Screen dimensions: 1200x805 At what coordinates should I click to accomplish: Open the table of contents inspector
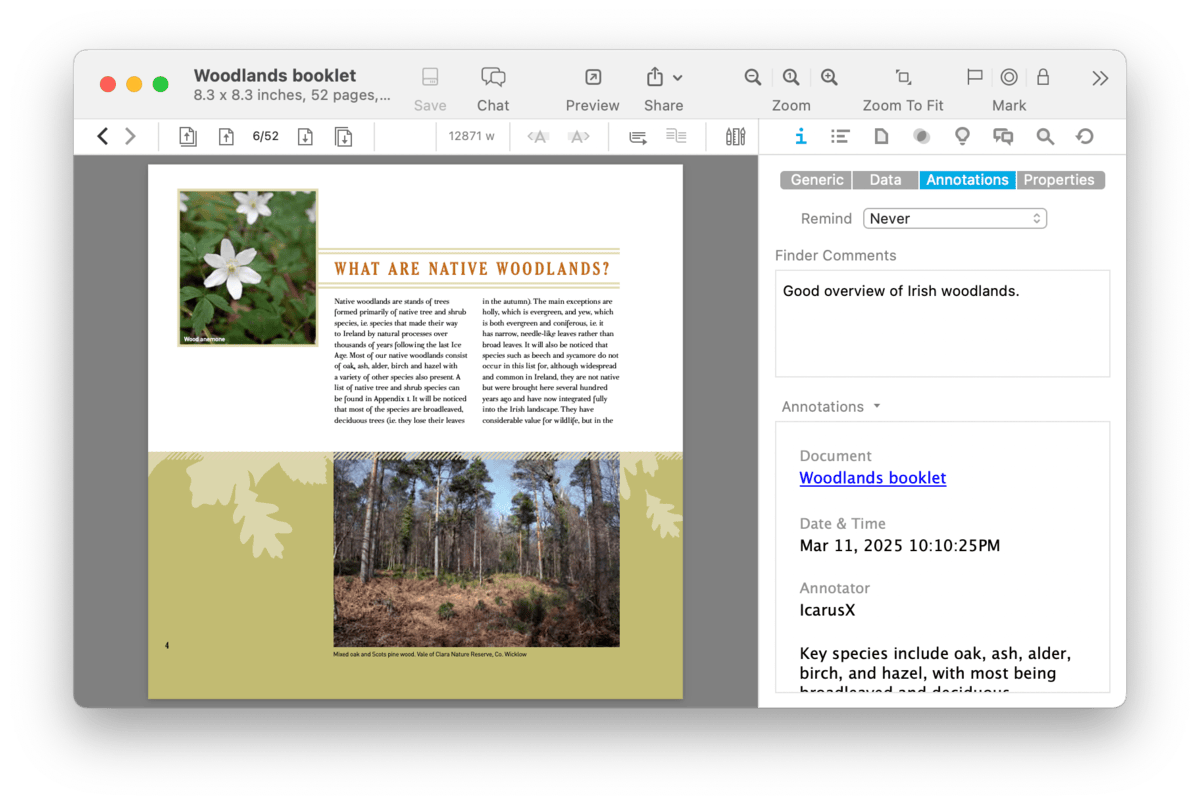coord(840,137)
